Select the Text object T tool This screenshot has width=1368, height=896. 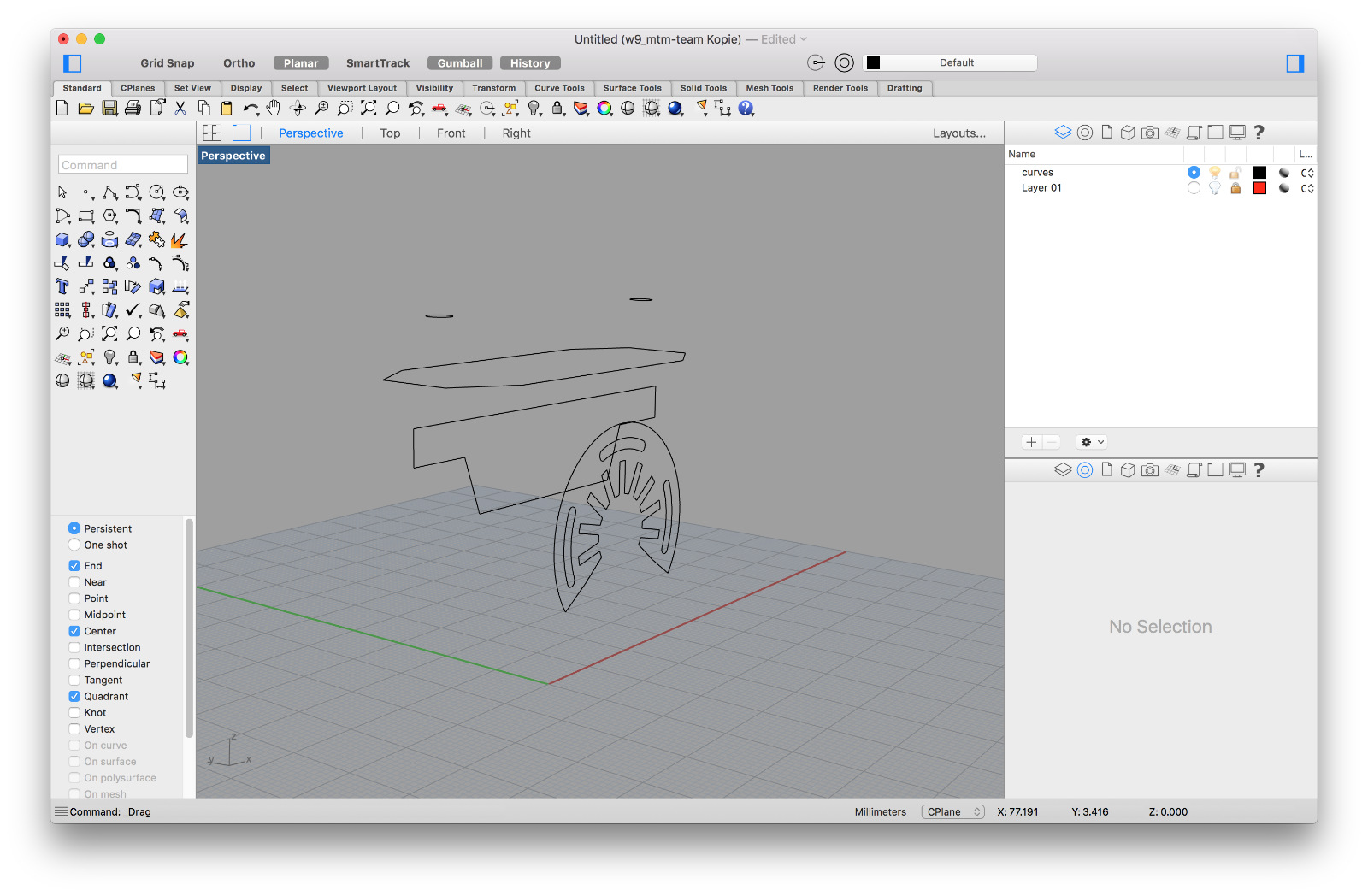click(x=62, y=286)
